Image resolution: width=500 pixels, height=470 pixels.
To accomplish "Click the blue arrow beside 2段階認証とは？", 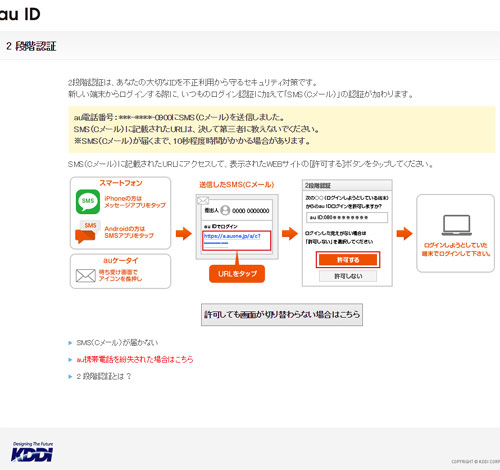I will (x=70, y=377).
